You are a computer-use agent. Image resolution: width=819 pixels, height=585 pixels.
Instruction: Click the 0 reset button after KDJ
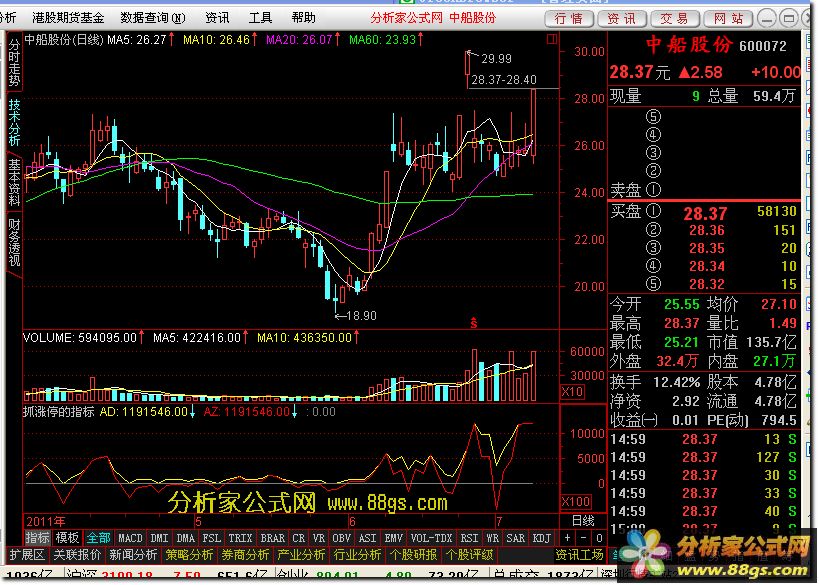point(599,537)
